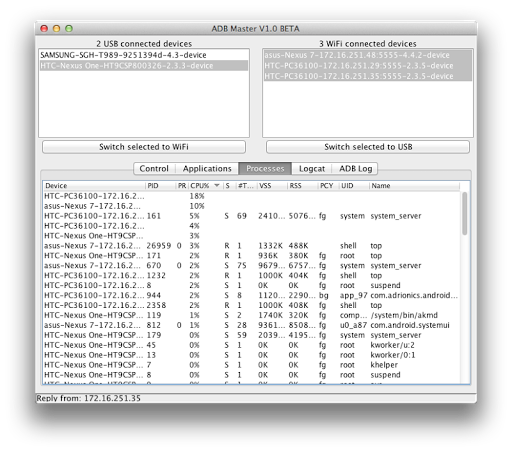The width and height of the screenshot is (512, 452).
Task: Show the ADB Log tab
Action: tap(355, 169)
